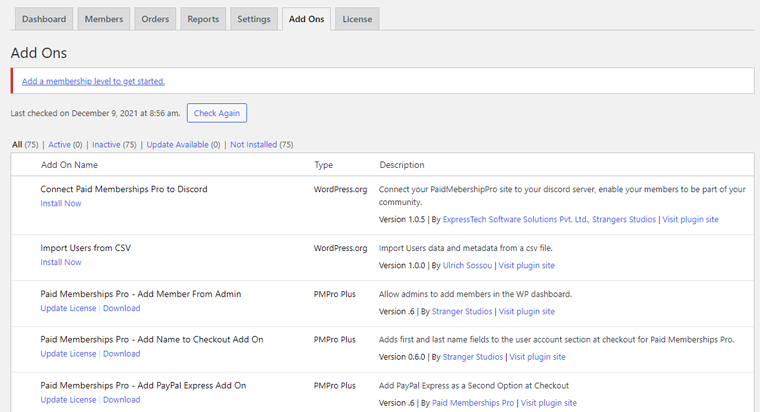Select the Settings tab
Screen dimensions: 760x412
coord(254,19)
